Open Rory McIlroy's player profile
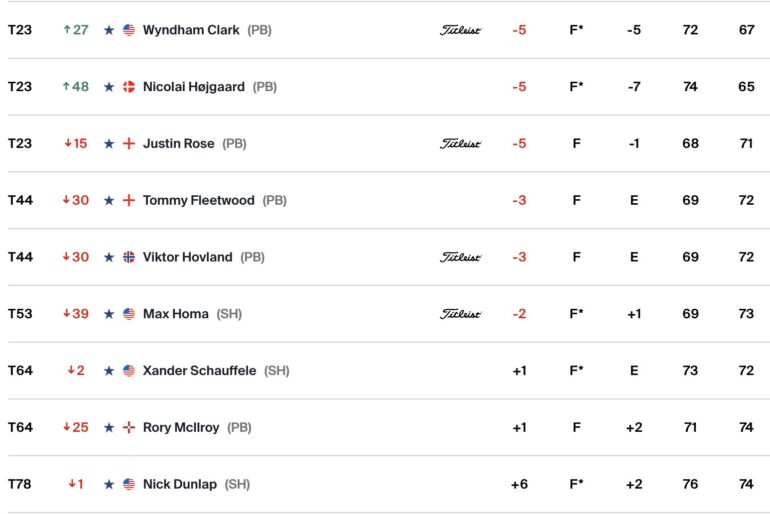The image size is (770, 514). point(181,428)
